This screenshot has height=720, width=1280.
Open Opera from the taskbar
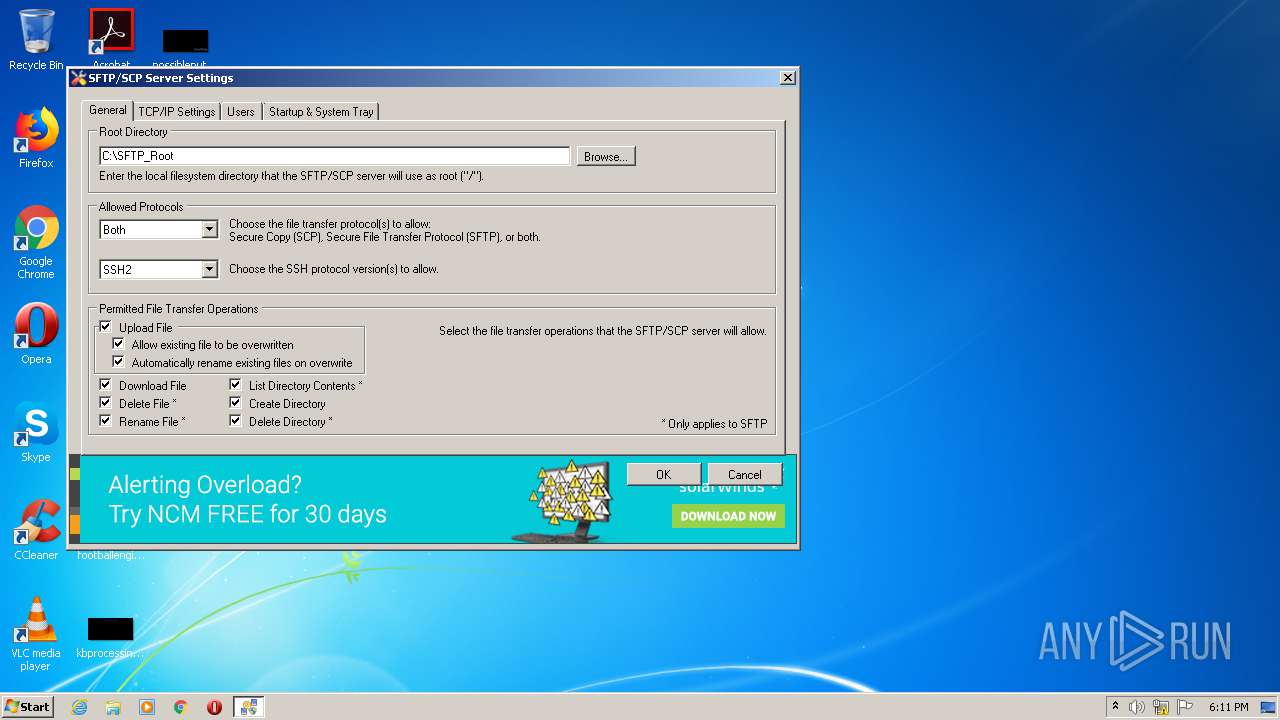click(214, 707)
